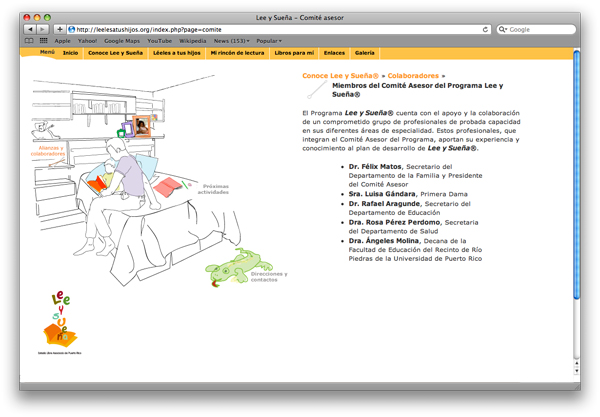The width and height of the screenshot is (600, 417).
Task: Click the Safari back arrow button
Action: (29, 30)
